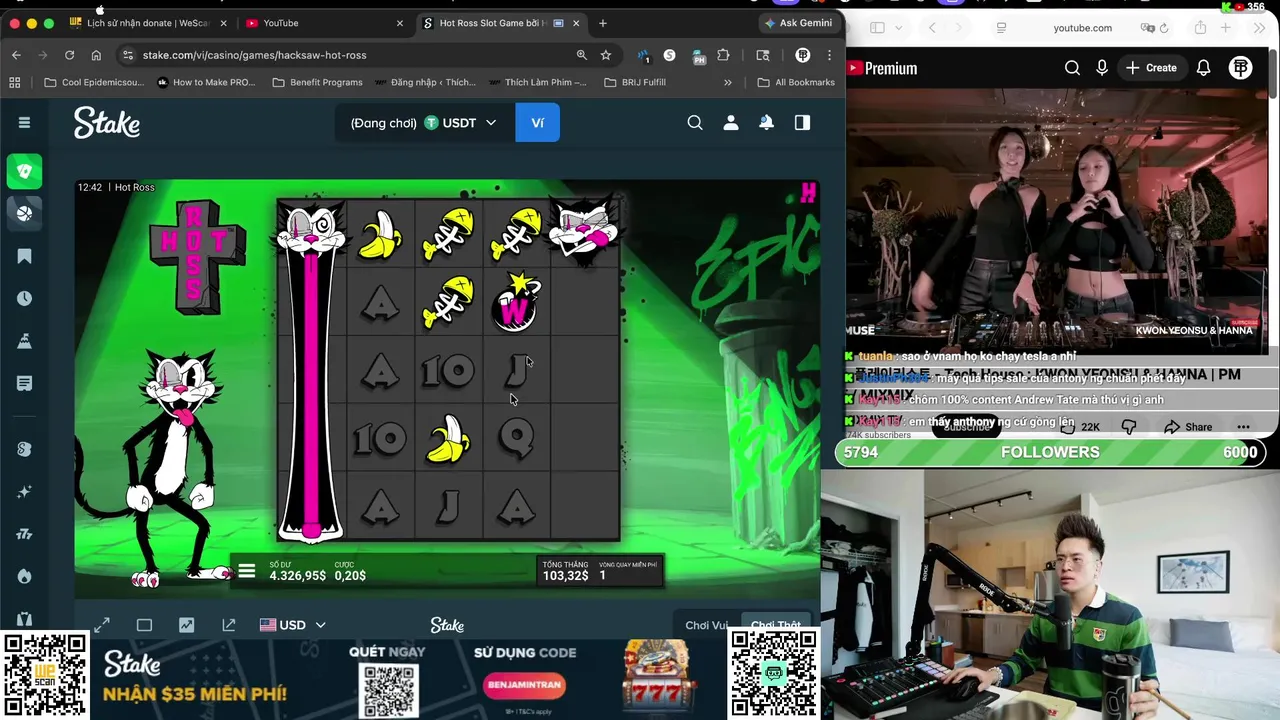Viewport: 1280px width, 720px height.
Task: Click the Safari youtube.com address field
Action: pyautogui.click(x=1080, y=28)
